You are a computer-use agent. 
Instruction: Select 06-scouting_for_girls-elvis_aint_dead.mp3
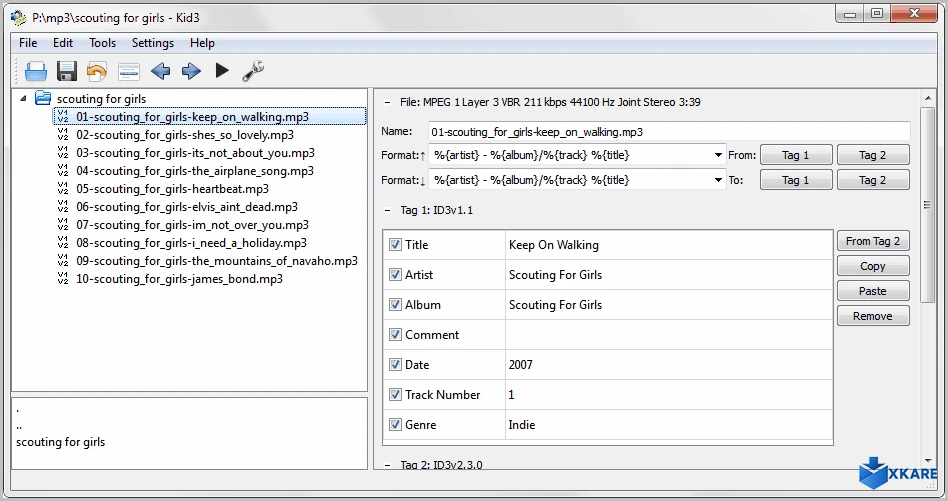pyautogui.click(x=187, y=207)
